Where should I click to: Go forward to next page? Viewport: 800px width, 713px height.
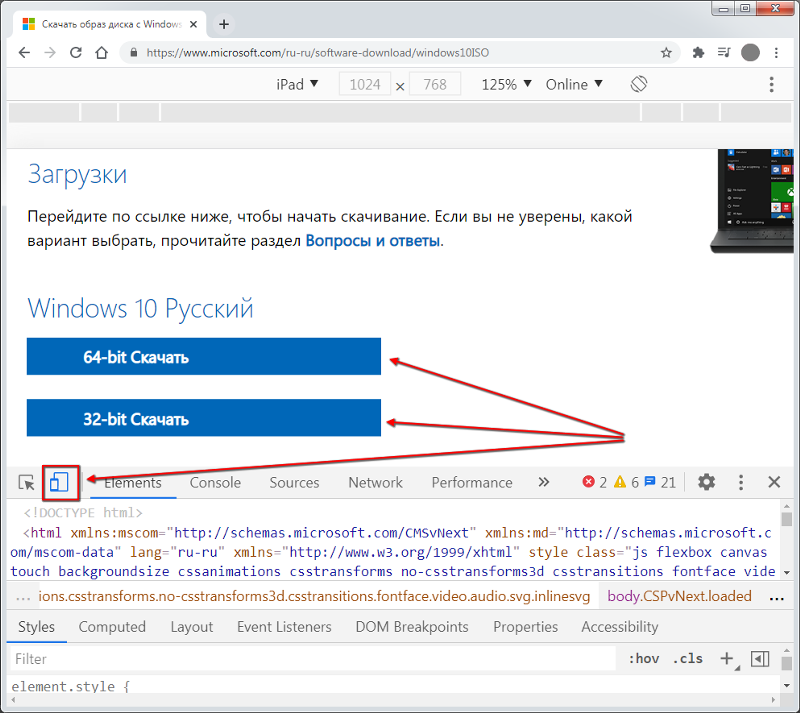point(50,53)
